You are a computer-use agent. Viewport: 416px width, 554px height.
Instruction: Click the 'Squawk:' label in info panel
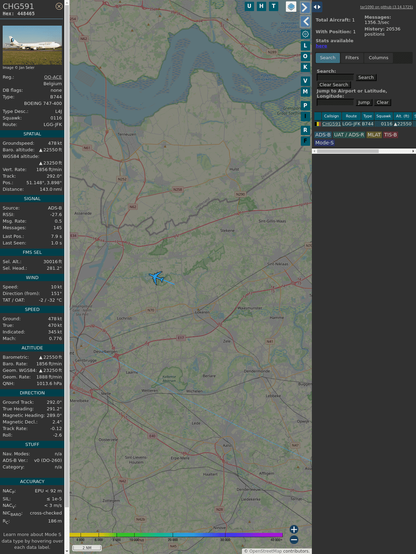pyautogui.click(x=10, y=118)
